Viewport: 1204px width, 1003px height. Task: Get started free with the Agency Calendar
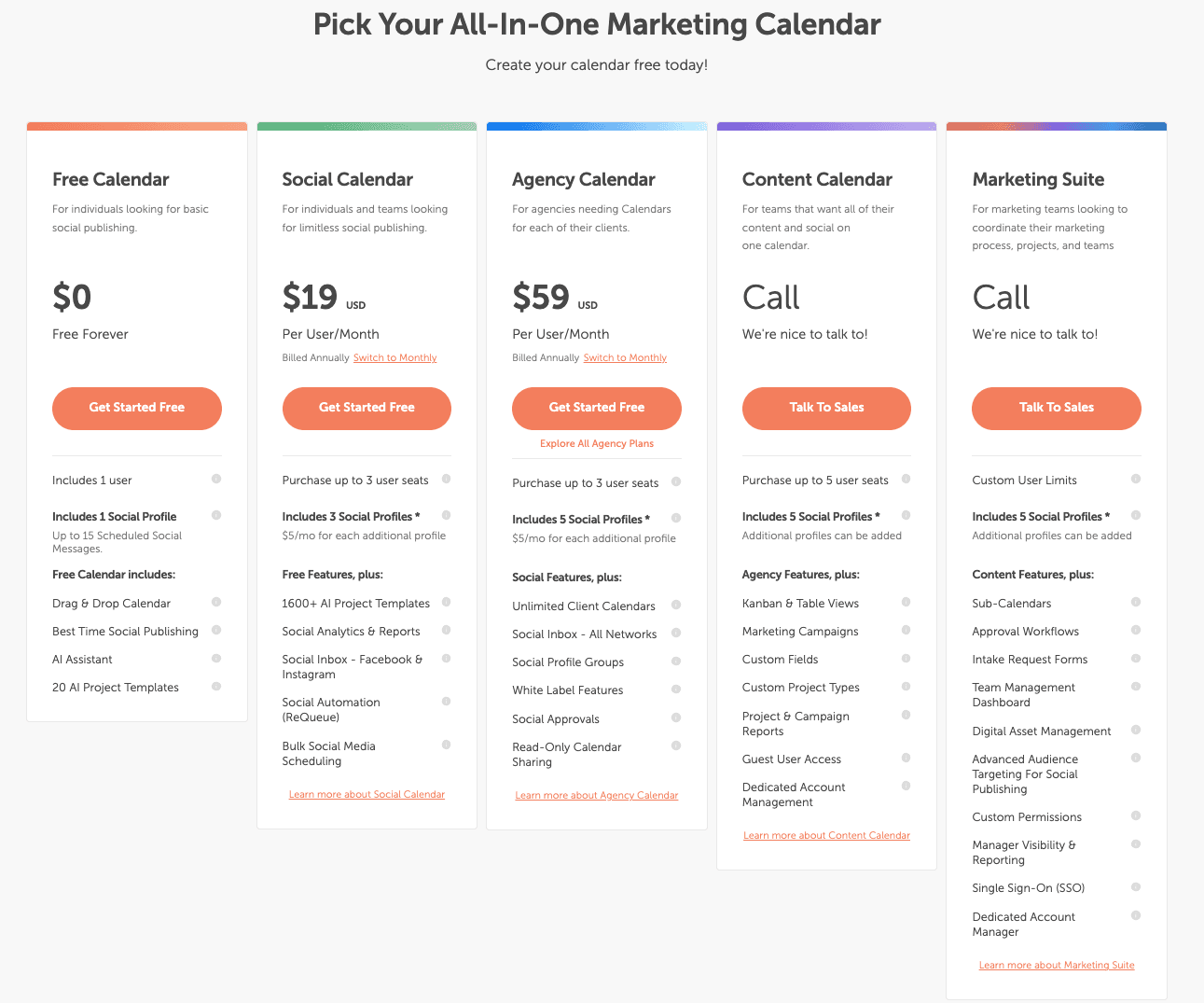[x=596, y=408]
